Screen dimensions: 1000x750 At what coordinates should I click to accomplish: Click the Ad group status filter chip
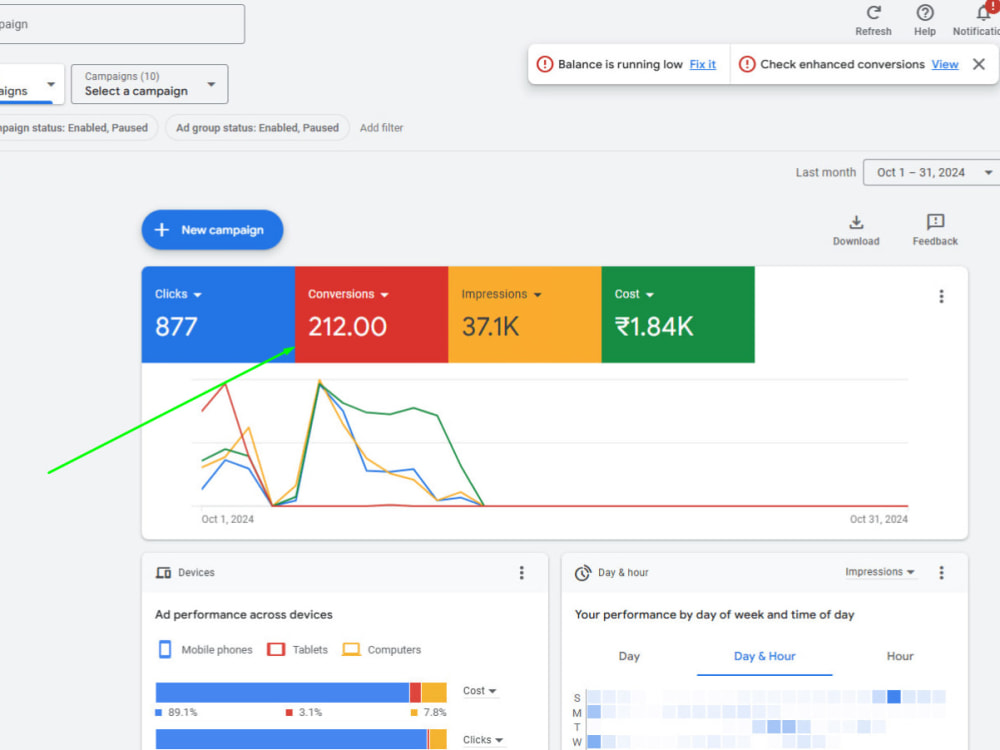(x=257, y=128)
